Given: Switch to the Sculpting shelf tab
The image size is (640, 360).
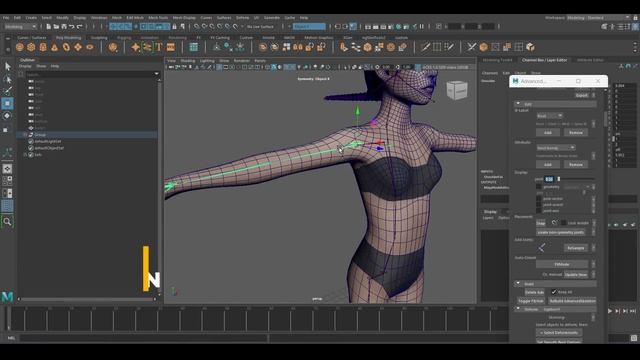Looking at the screenshot, I should pos(99,38).
